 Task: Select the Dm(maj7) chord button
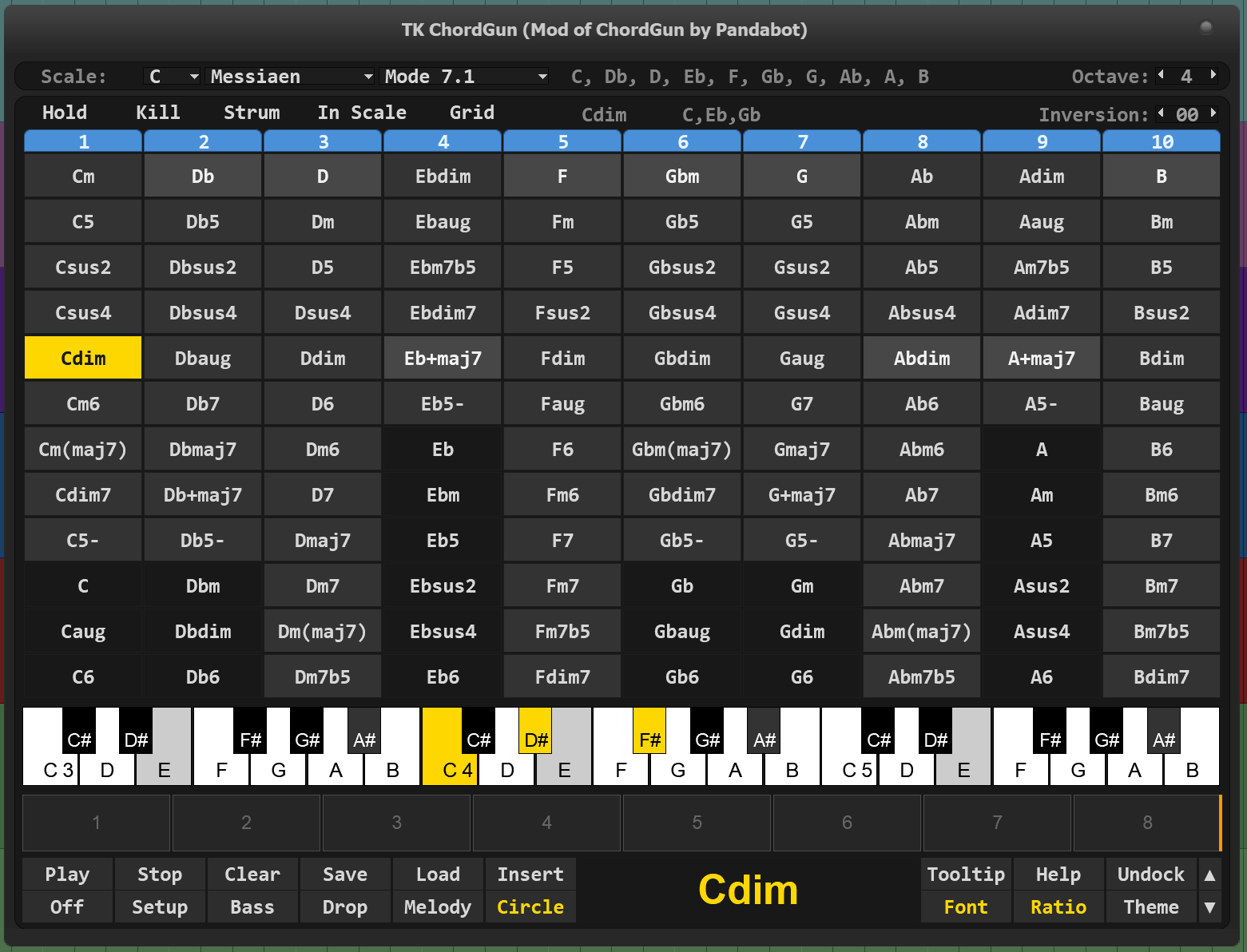point(323,631)
